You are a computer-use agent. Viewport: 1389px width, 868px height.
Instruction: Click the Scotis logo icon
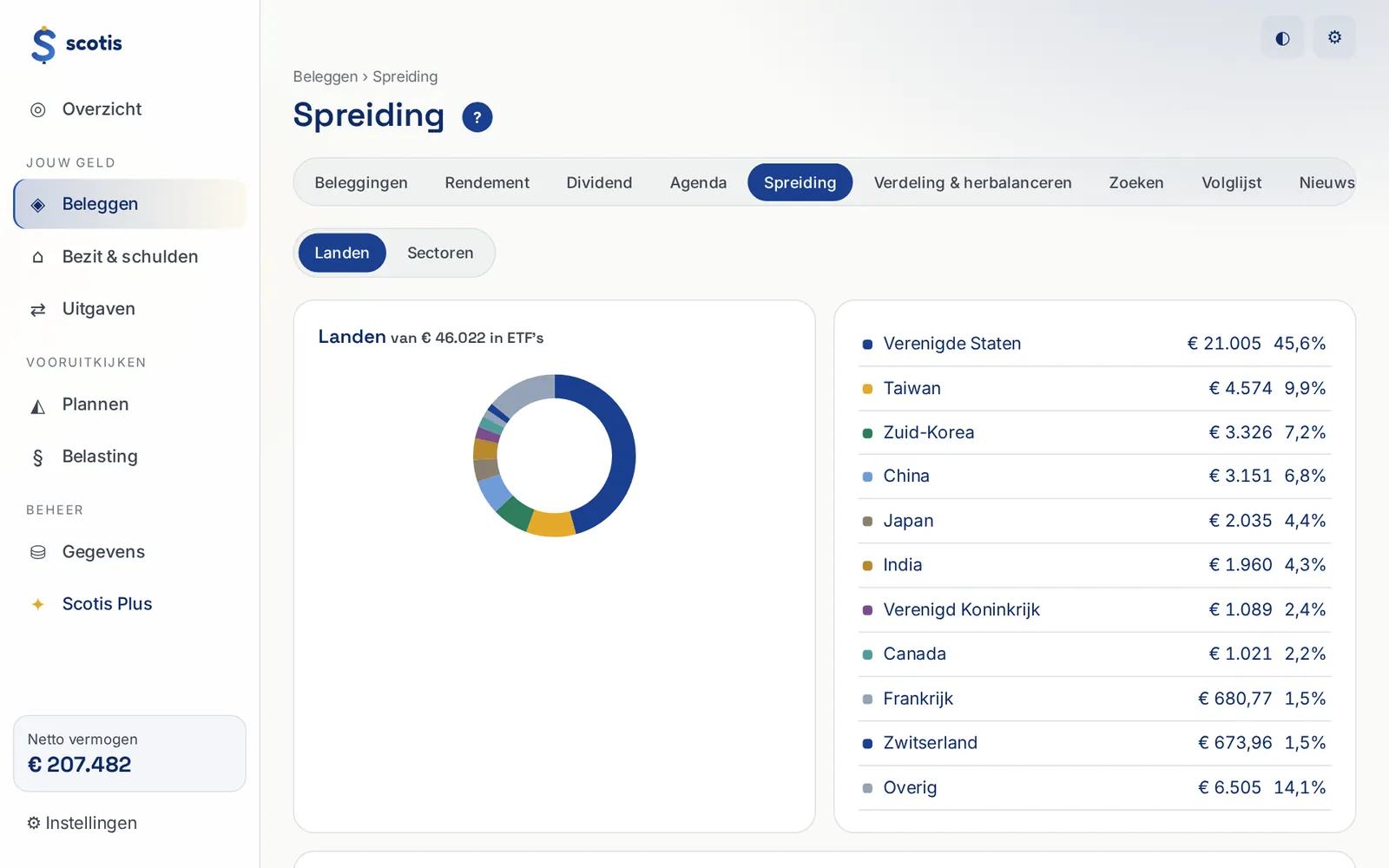pos(43,44)
